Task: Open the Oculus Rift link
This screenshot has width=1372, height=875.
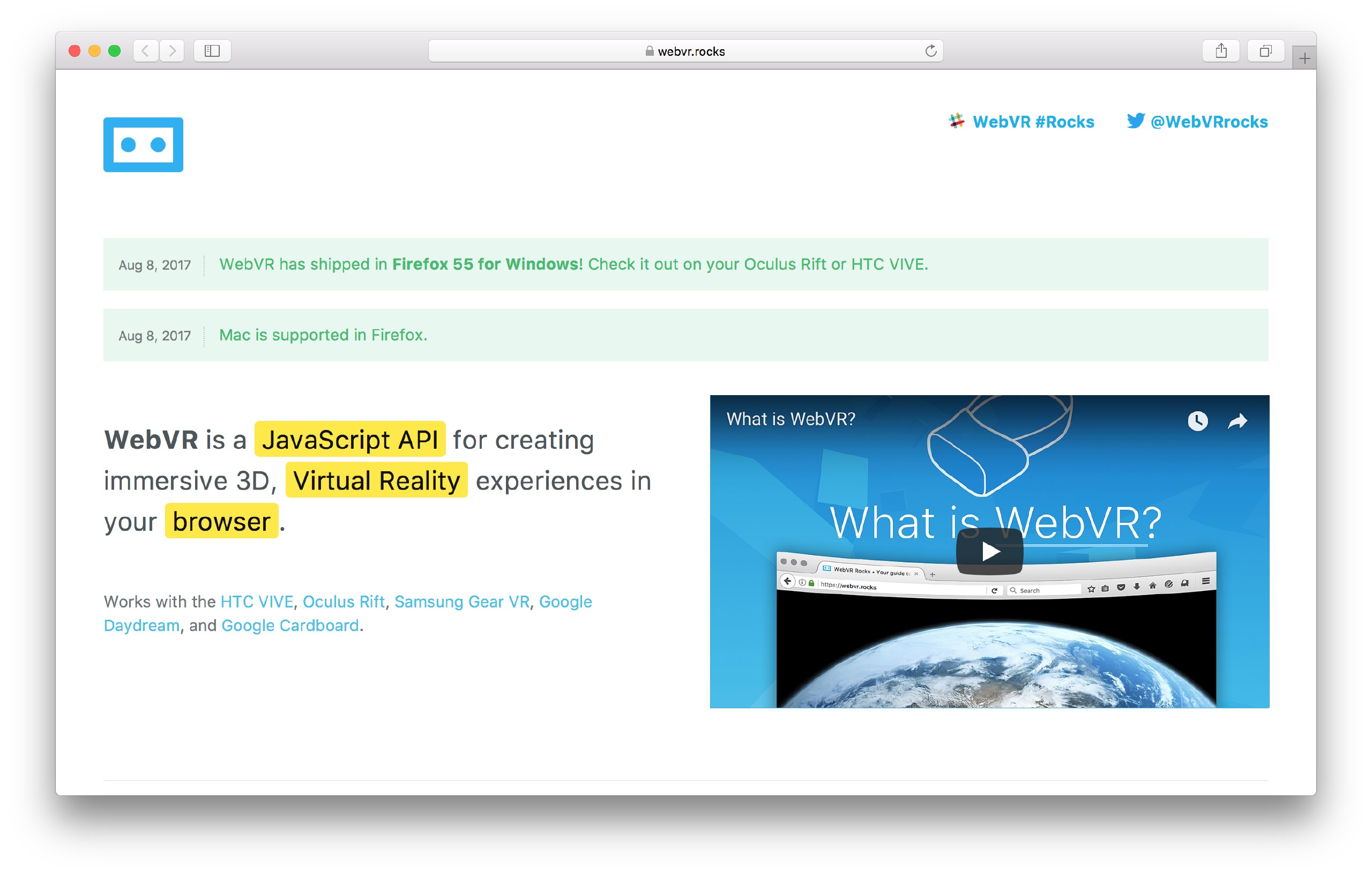Action: pyautogui.click(x=344, y=602)
